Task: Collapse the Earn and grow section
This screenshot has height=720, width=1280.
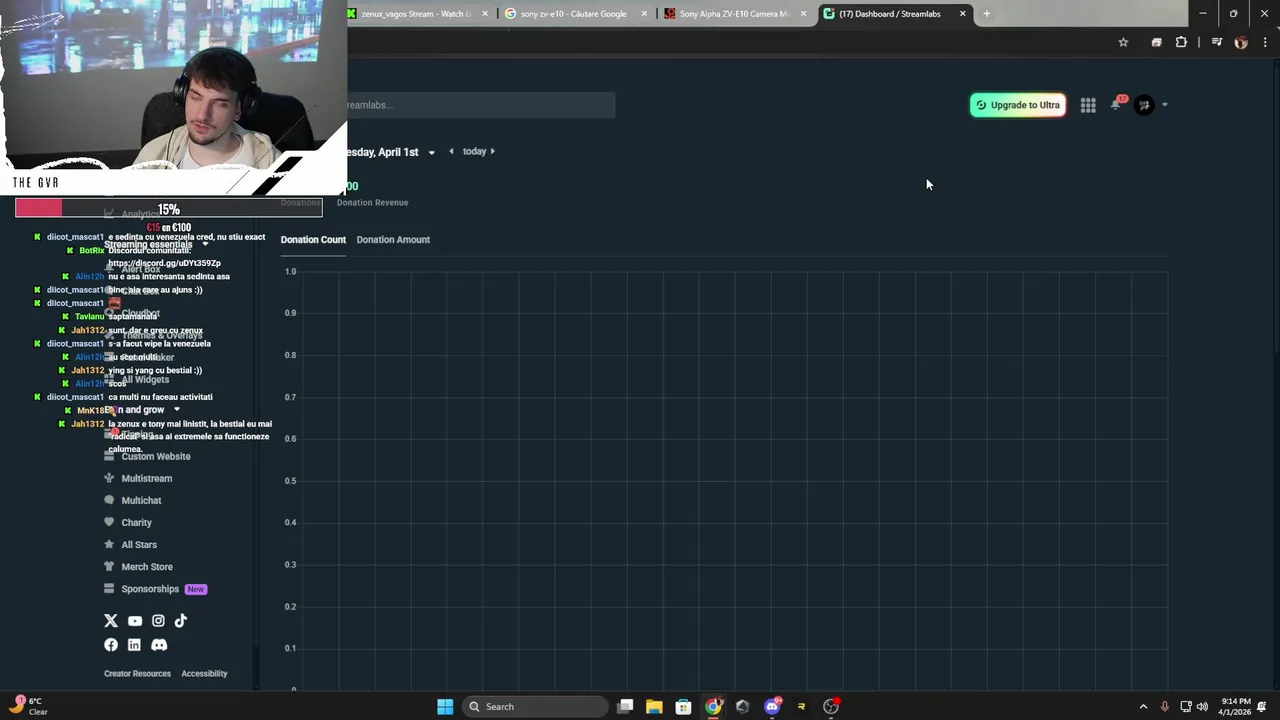Action: tap(177, 410)
